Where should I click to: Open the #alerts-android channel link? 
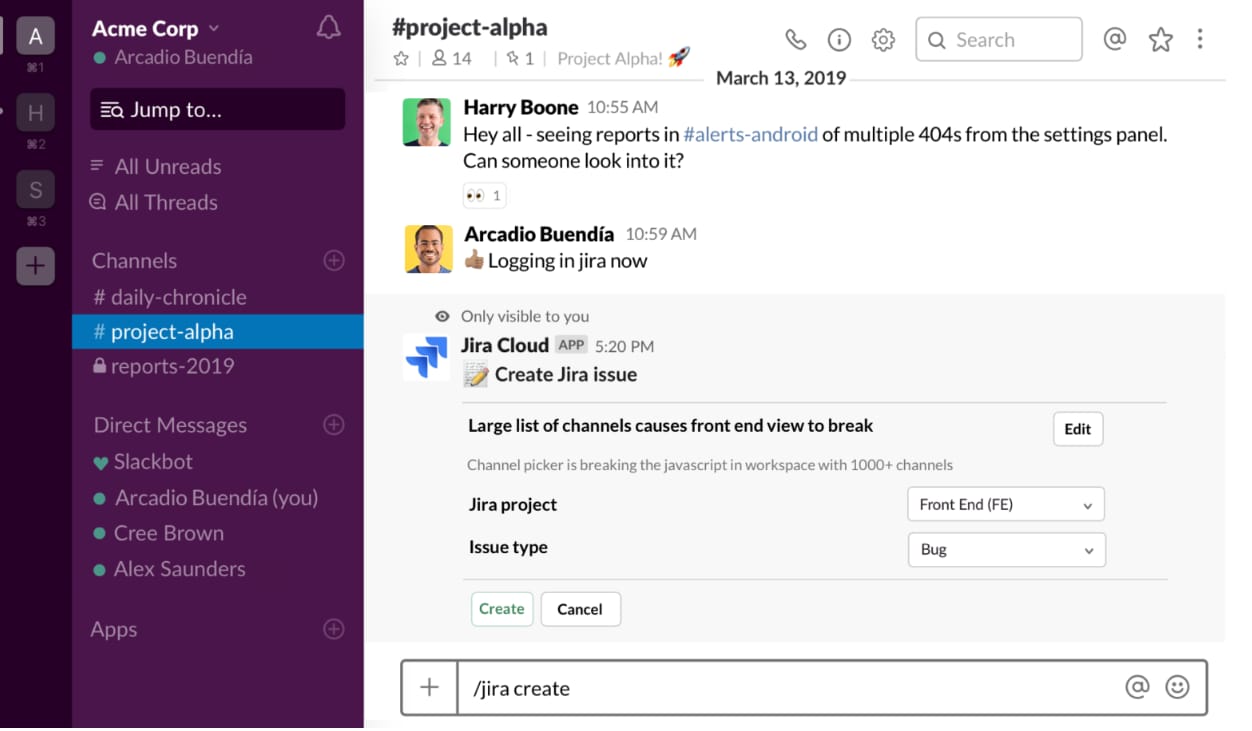coord(751,134)
